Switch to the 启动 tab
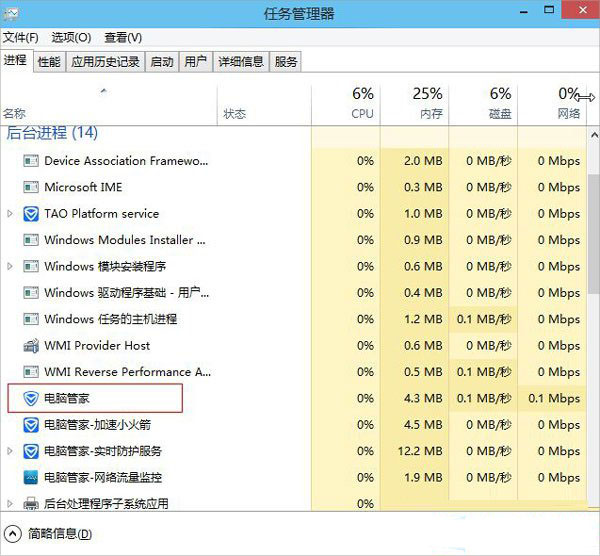This screenshot has height=556, width=600. pyautogui.click(x=161, y=62)
